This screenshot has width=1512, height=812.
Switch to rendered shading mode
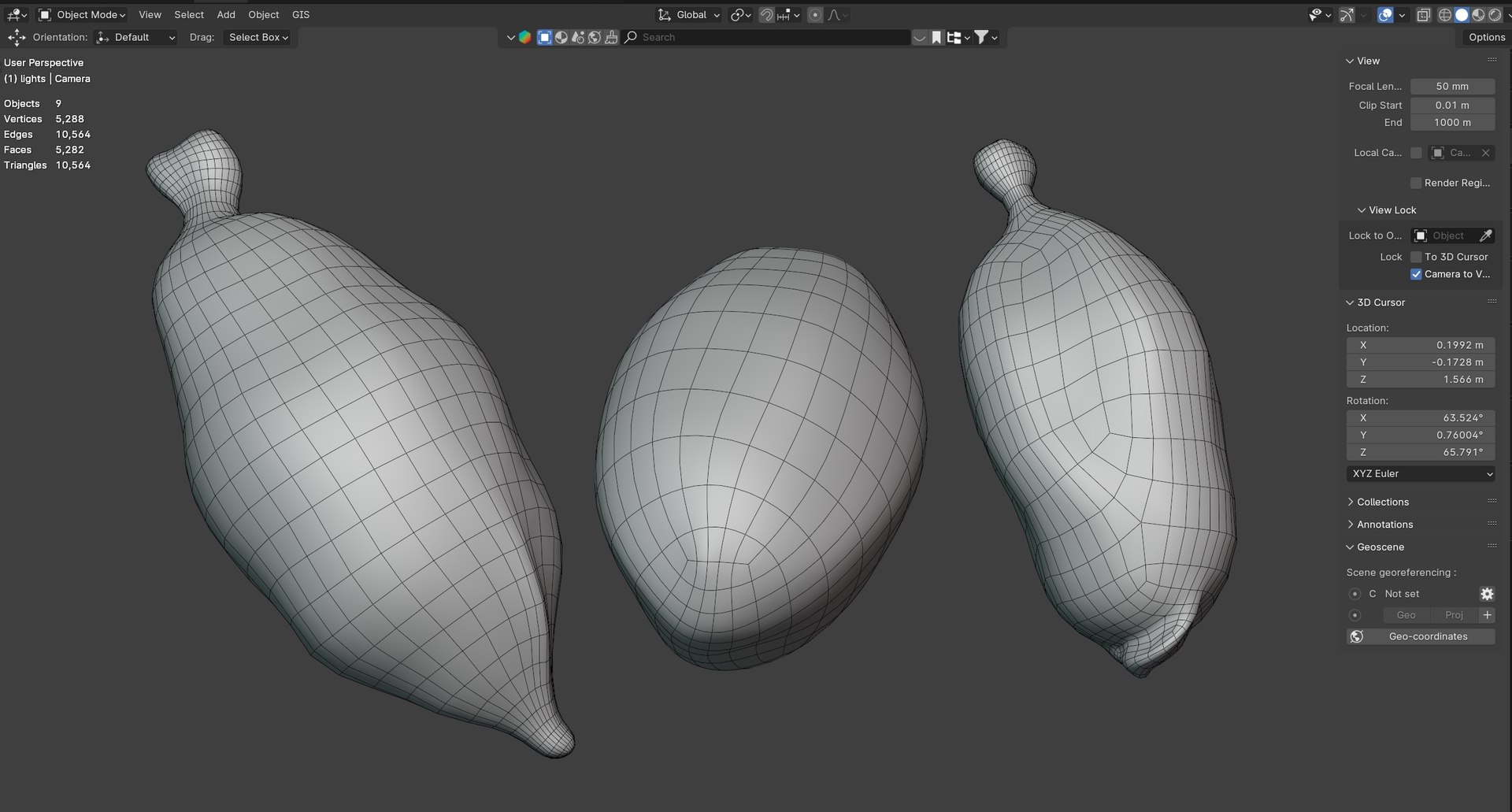[x=1495, y=15]
